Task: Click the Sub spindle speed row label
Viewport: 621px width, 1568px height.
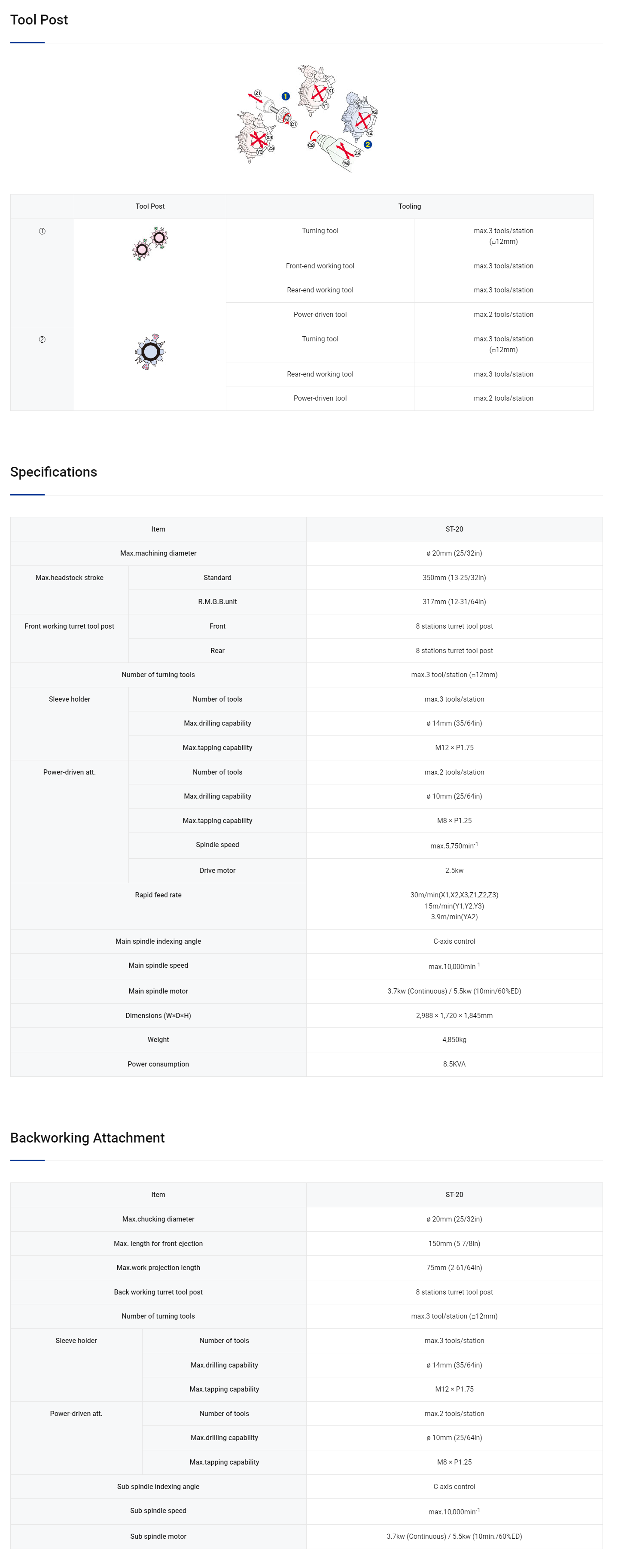Action: [158, 1510]
